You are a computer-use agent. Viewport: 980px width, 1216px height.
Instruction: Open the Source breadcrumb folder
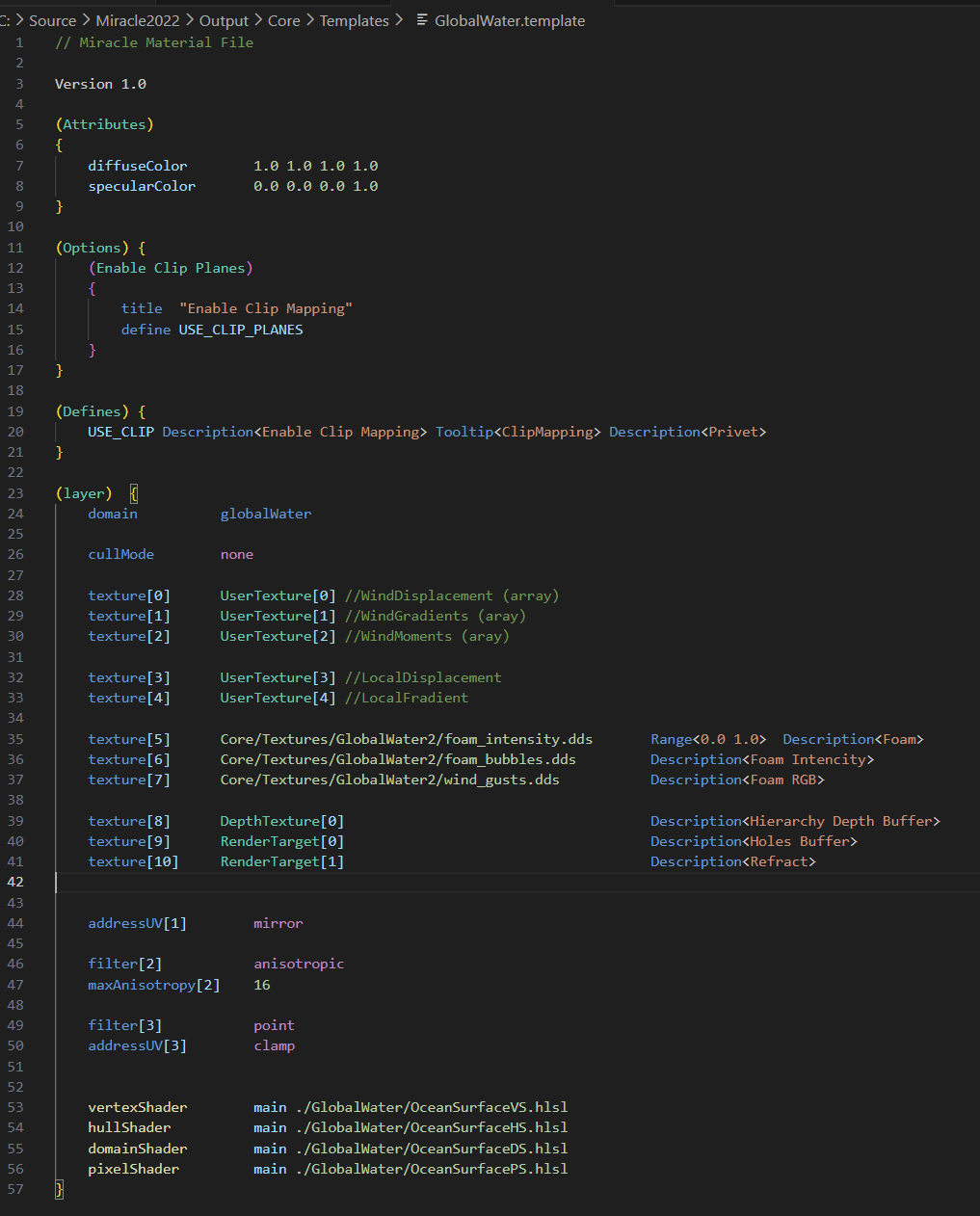(52, 20)
